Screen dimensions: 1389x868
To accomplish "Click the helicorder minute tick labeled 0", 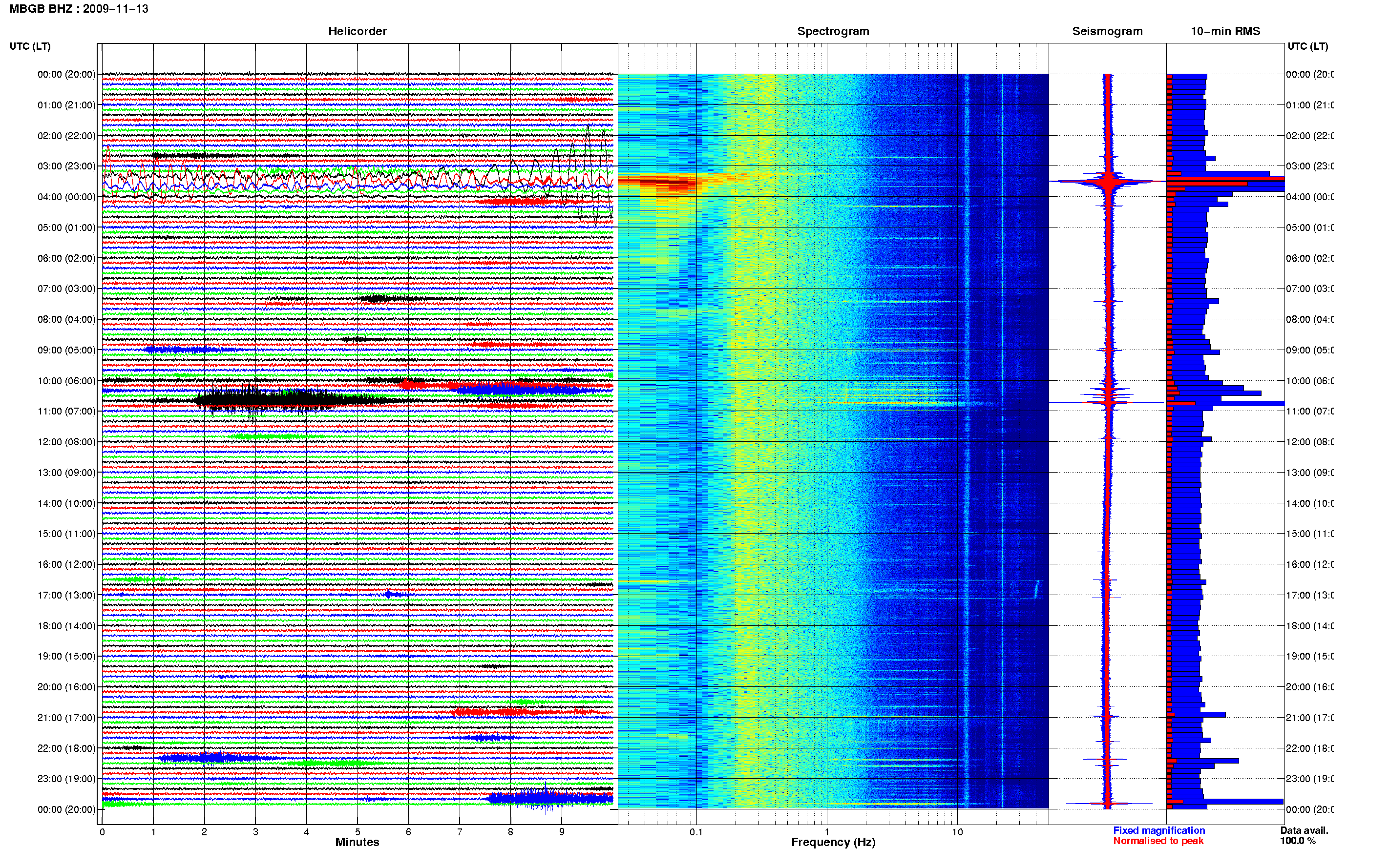I will (102, 831).
